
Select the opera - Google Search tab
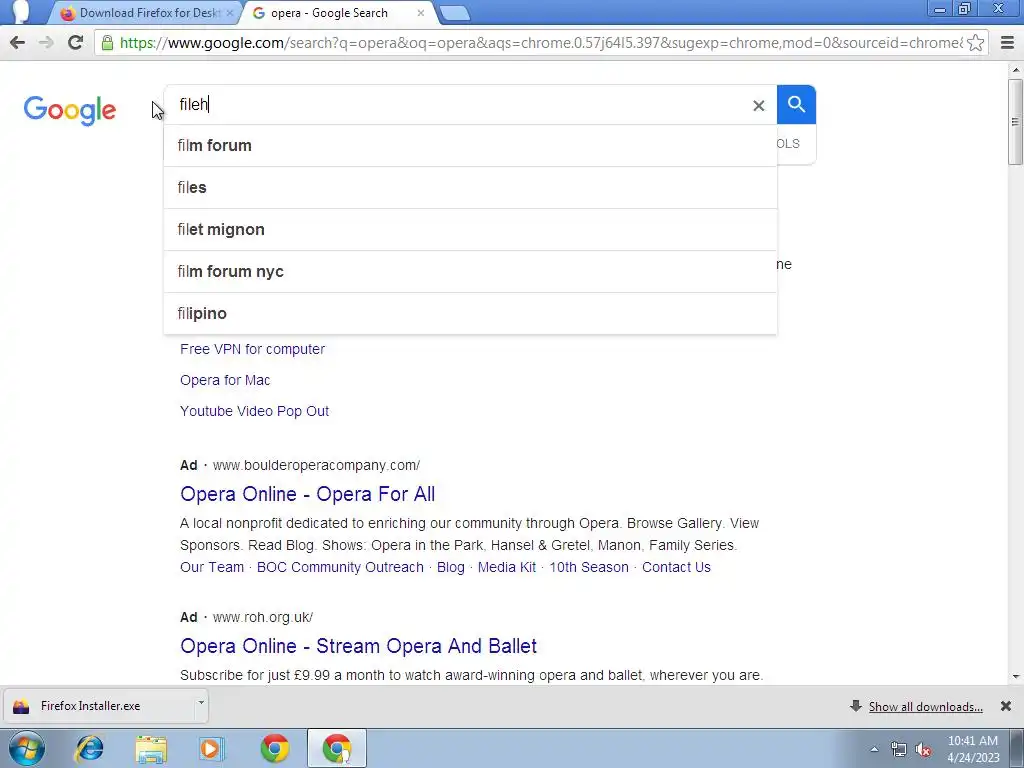point(336,13)
